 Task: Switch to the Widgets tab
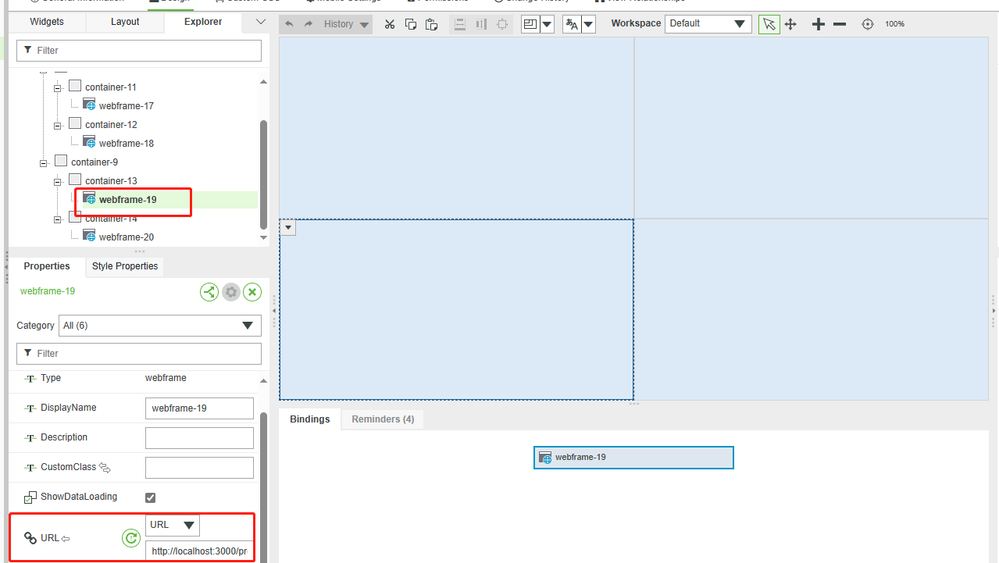tap(47, 22)
